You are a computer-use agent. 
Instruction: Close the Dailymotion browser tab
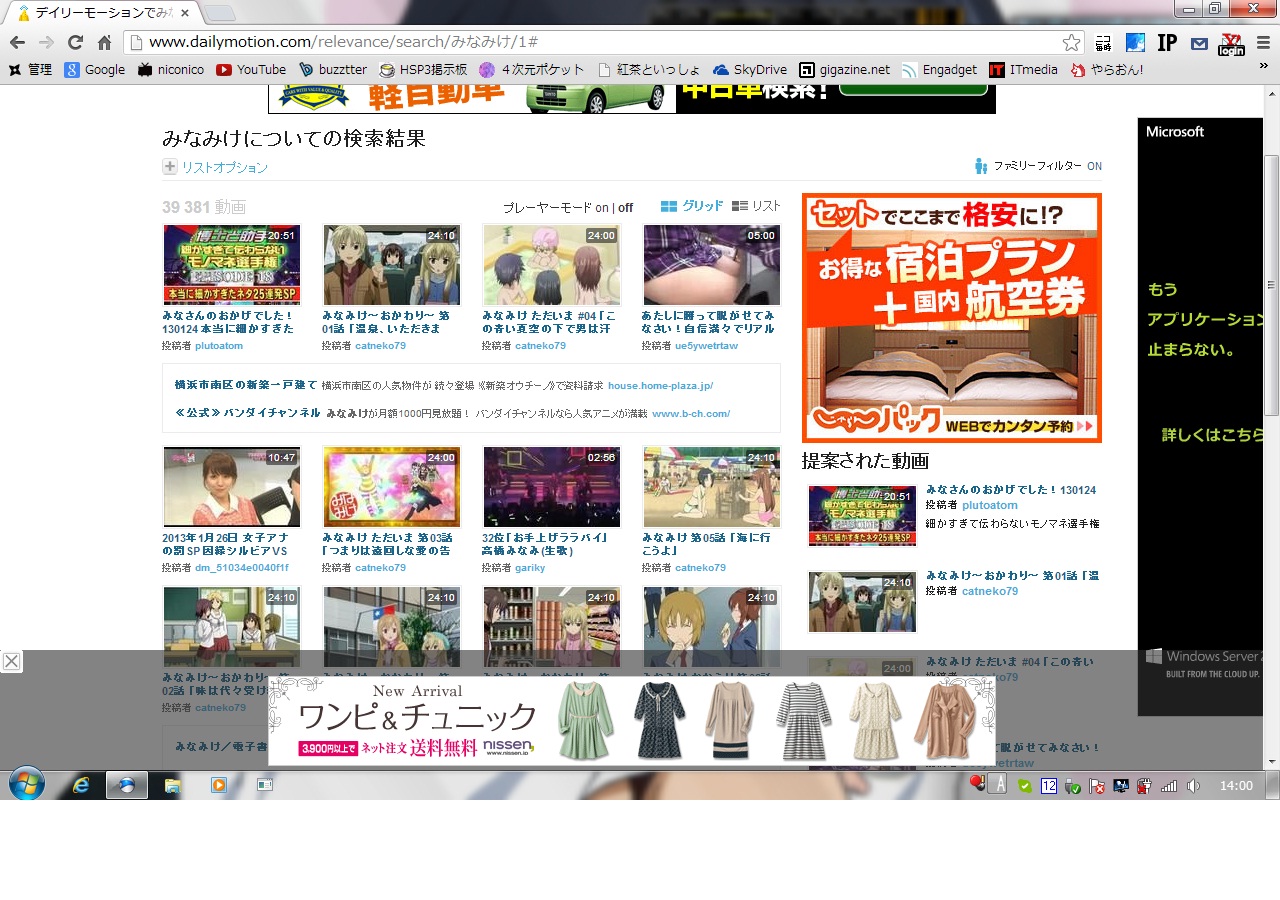tap(184, 13)
